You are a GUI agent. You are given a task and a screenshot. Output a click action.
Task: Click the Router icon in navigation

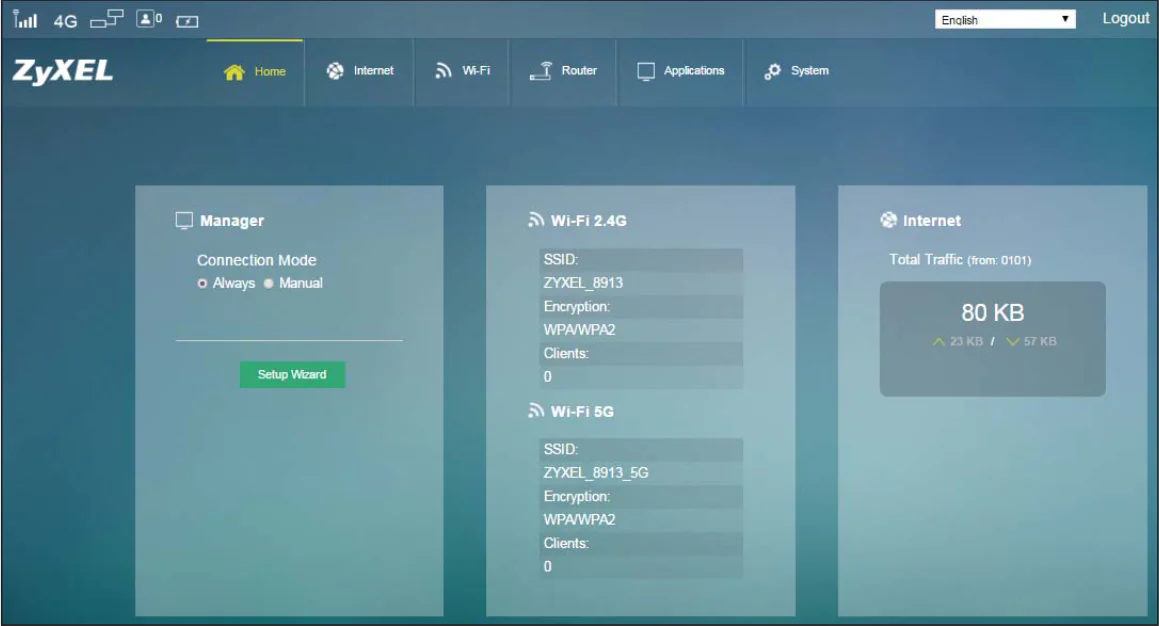coord(540,71)
